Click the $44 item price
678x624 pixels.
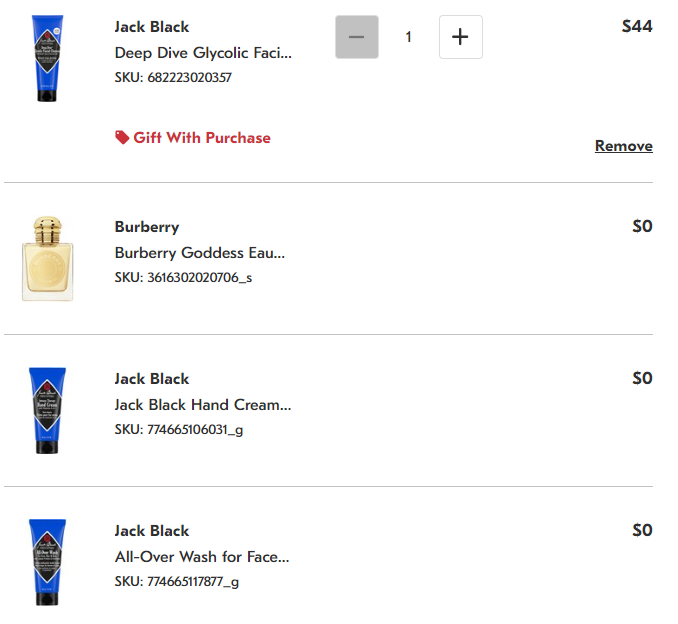636,26
